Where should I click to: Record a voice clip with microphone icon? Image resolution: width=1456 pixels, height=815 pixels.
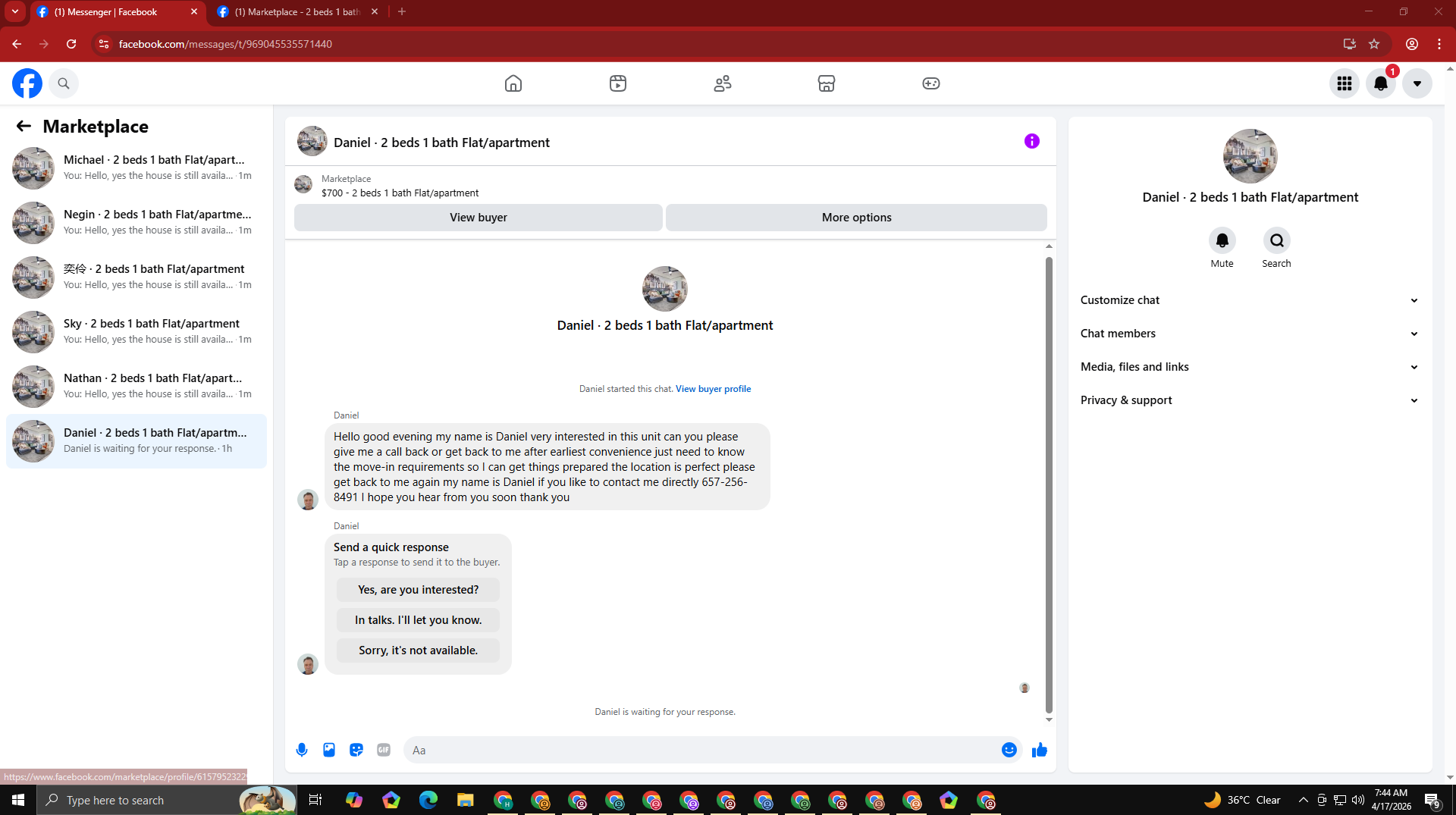302,750
